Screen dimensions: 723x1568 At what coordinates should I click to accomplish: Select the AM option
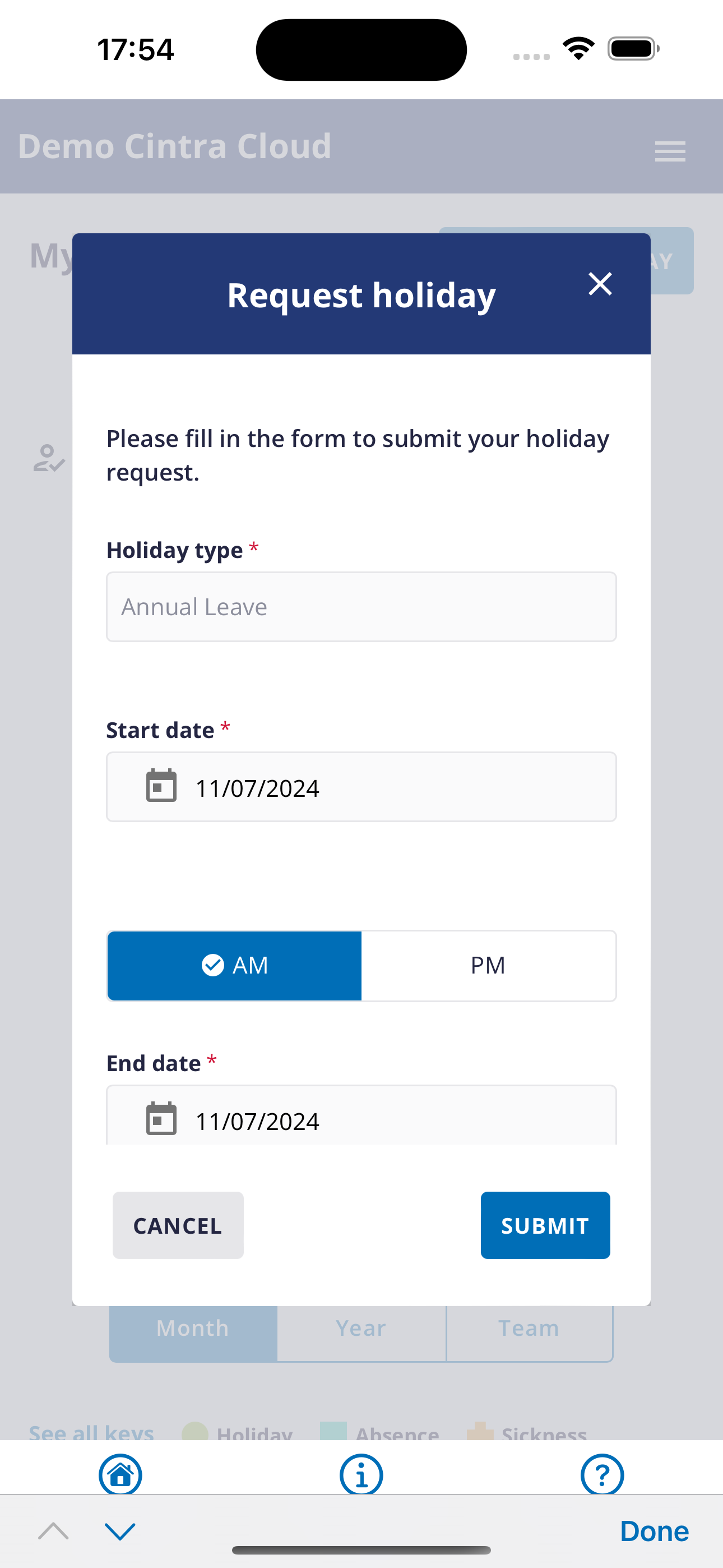tap(234, 965)
